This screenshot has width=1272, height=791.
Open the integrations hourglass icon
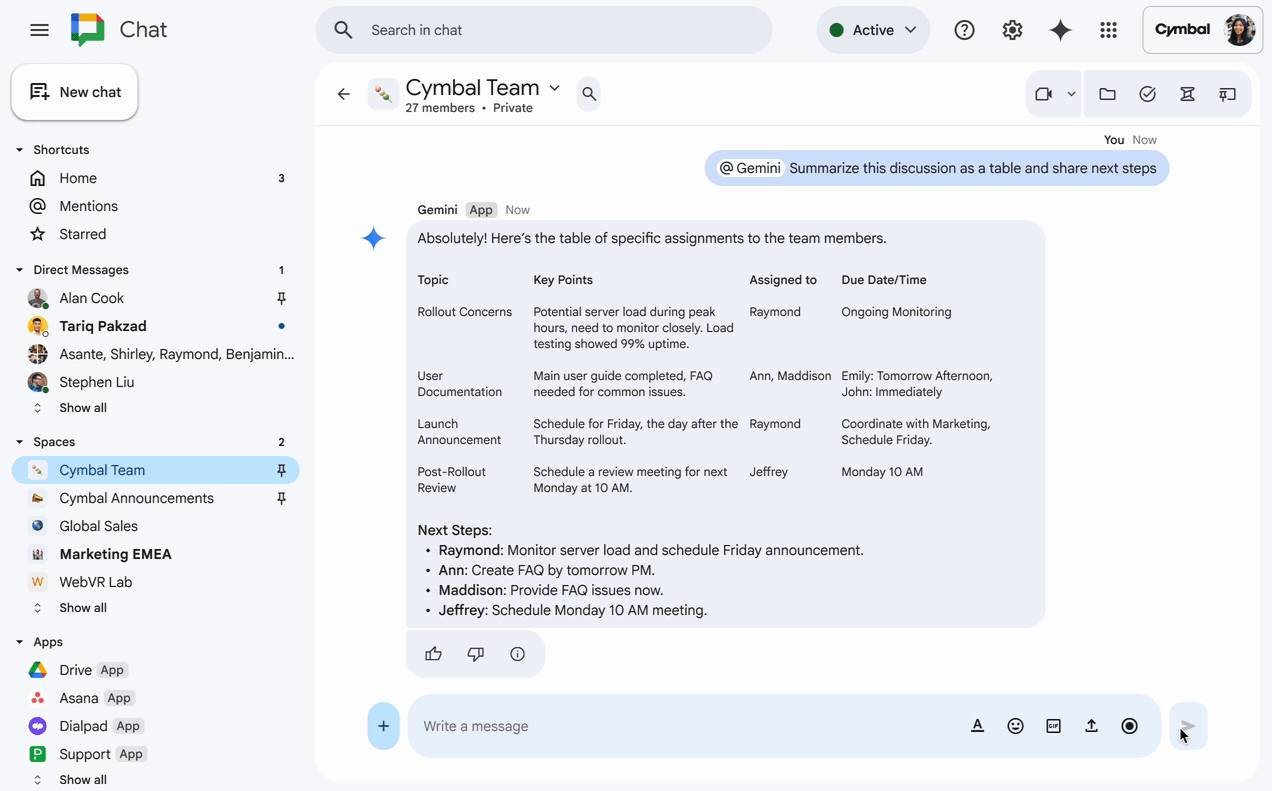(x=1187, y=94)
